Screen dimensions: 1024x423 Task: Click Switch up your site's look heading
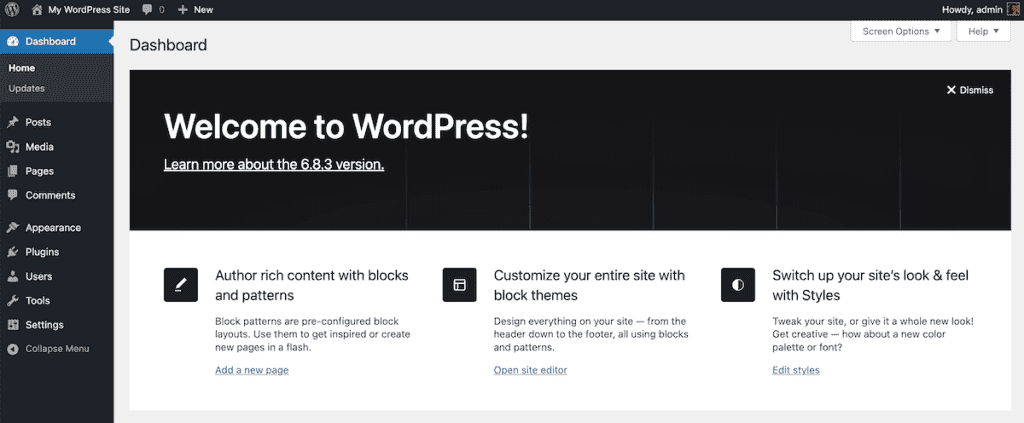[870, 285]
